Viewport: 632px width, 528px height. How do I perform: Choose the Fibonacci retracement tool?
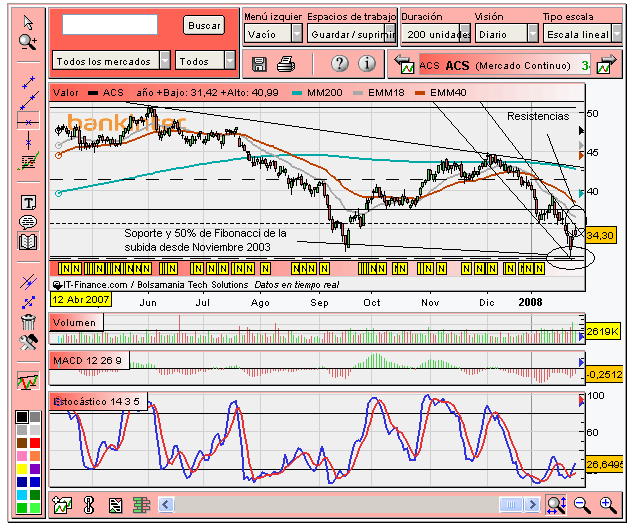click(28, 161)
